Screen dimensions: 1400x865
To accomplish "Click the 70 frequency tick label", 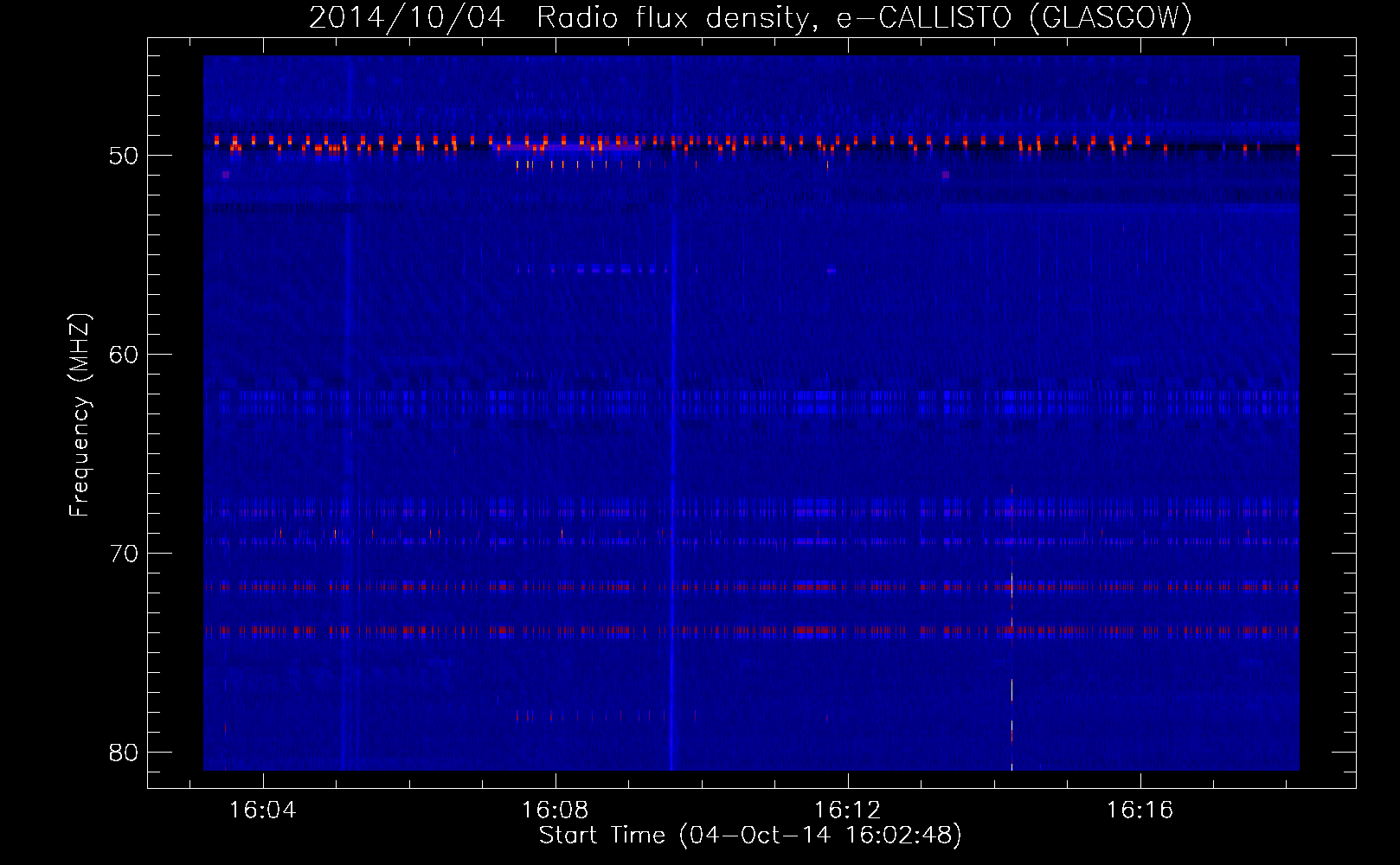I will click(x=124, y=554).
